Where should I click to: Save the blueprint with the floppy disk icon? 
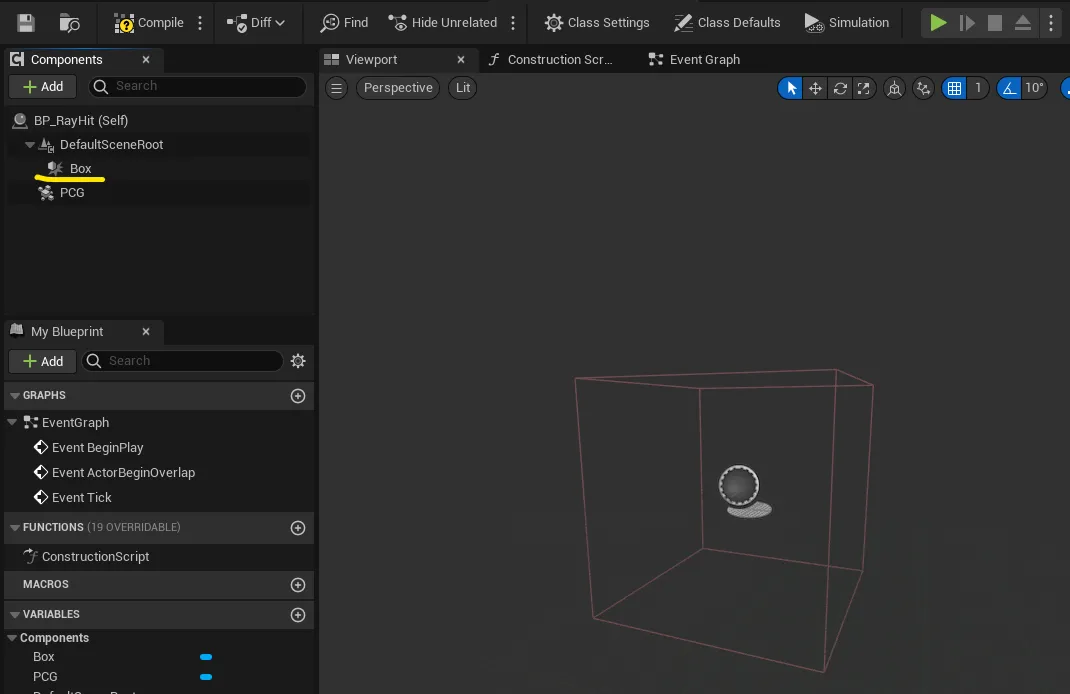click(x=26, y=23)
